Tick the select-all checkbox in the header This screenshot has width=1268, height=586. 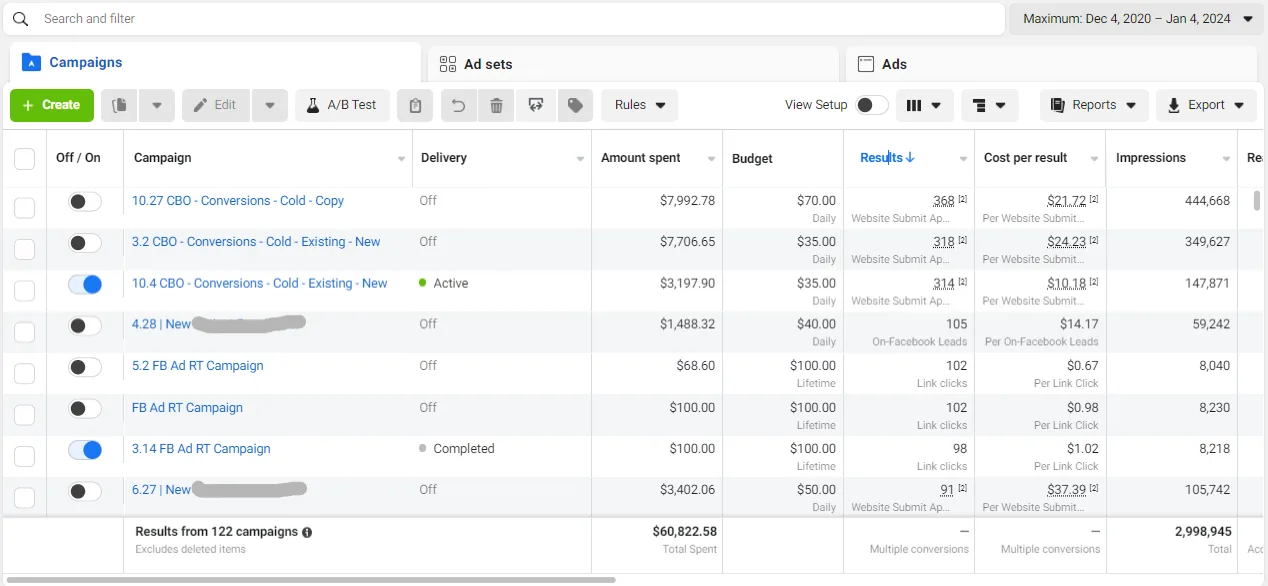point(24,159)
